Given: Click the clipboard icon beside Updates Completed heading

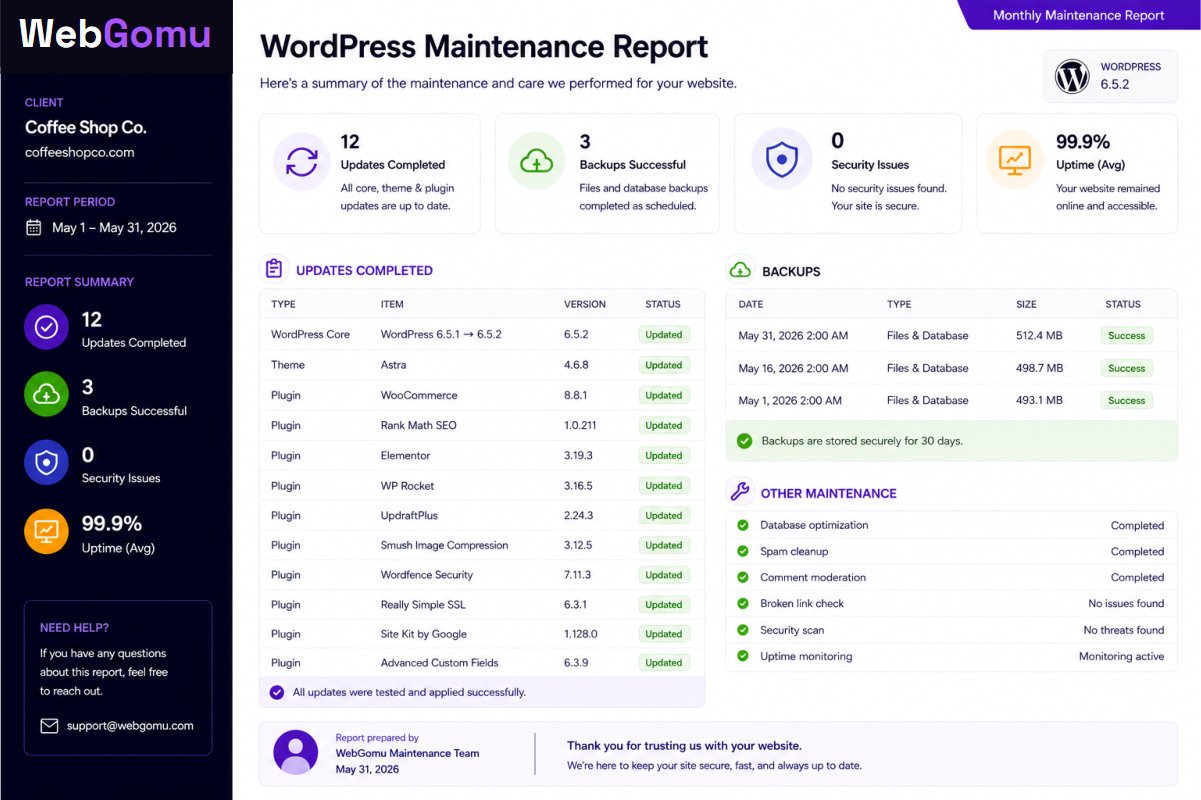Looking at the screenshot, I should (x=273, y=268).
